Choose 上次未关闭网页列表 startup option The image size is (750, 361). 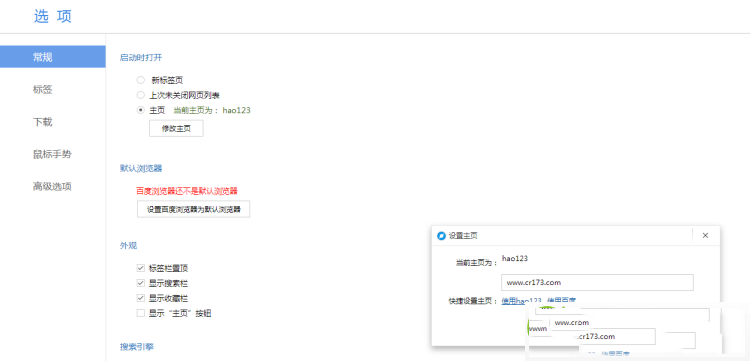point(141,95)
